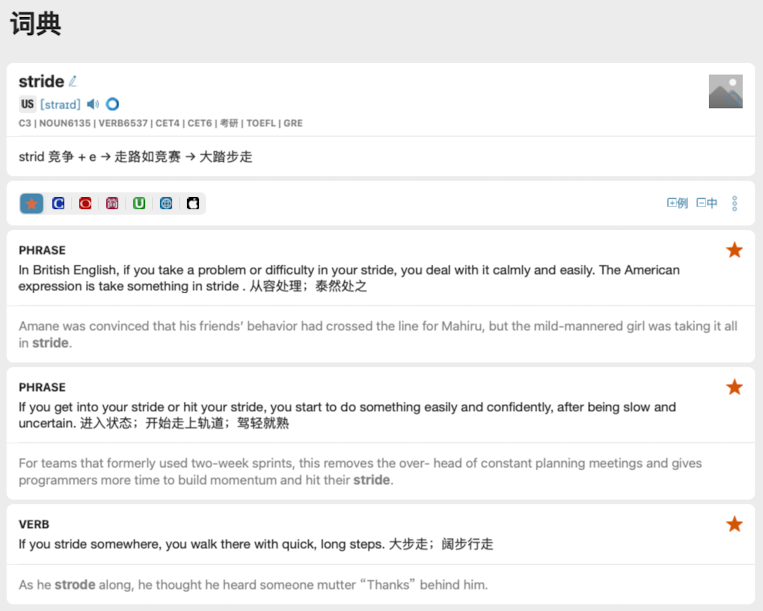Select the green U dictionary source icon

pos(139,204)
